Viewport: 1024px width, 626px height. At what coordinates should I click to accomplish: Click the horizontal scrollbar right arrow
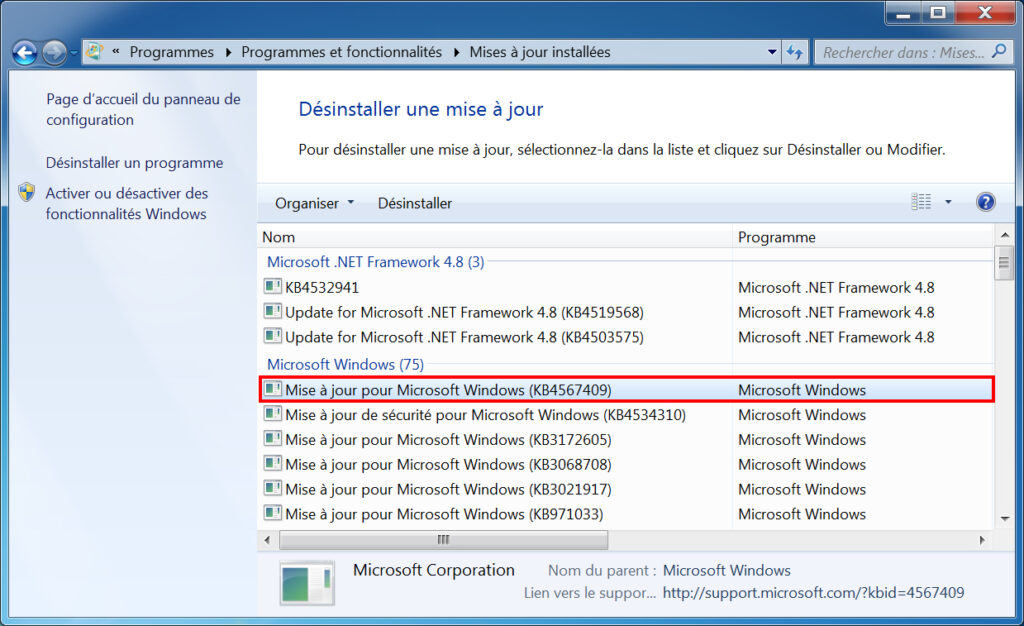pos(982,540)
